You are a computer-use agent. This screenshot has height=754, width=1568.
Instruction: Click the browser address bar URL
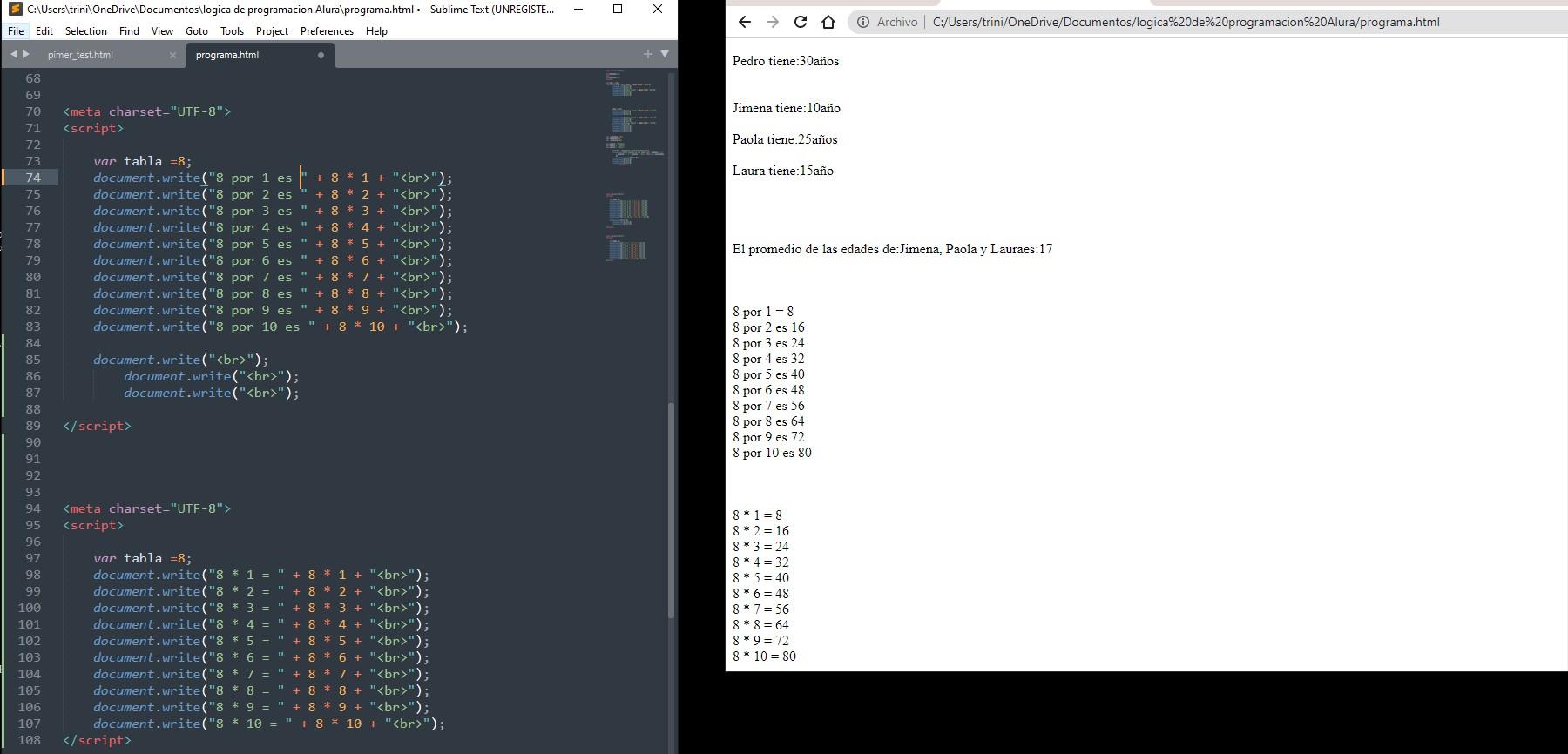(1186, 22)
